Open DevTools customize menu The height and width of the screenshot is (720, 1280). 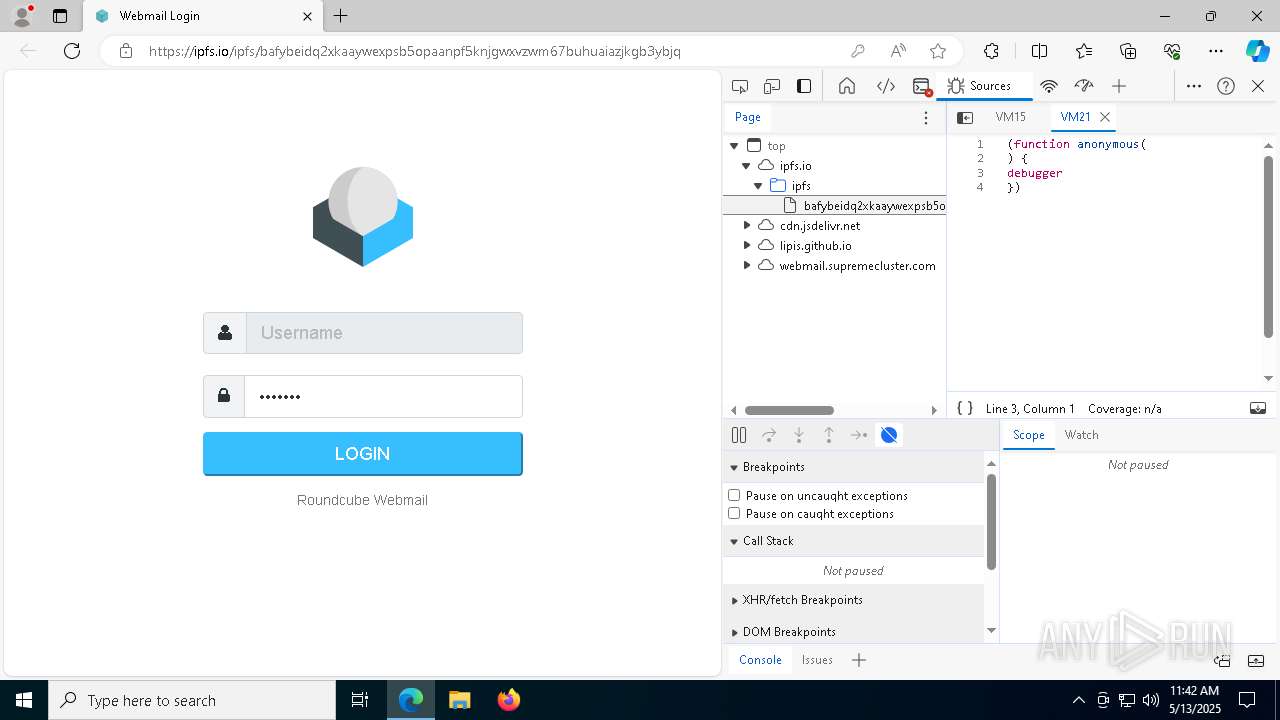pyautogui.click(x=1194, y=86)
